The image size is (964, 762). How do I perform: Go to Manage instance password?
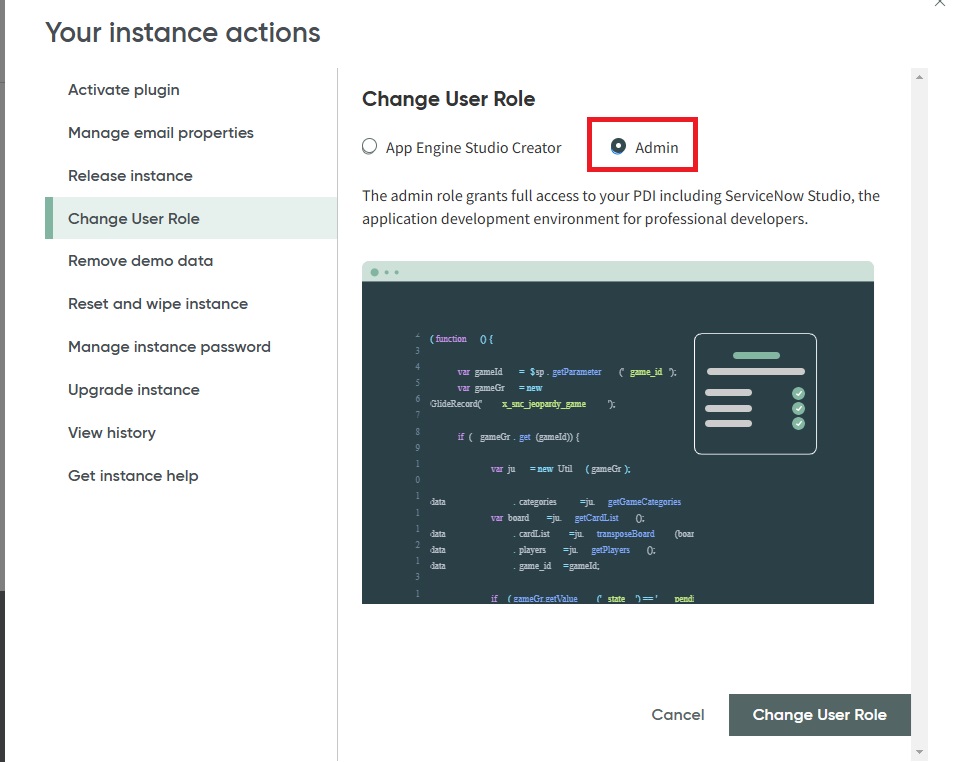(x=169, y=347)
